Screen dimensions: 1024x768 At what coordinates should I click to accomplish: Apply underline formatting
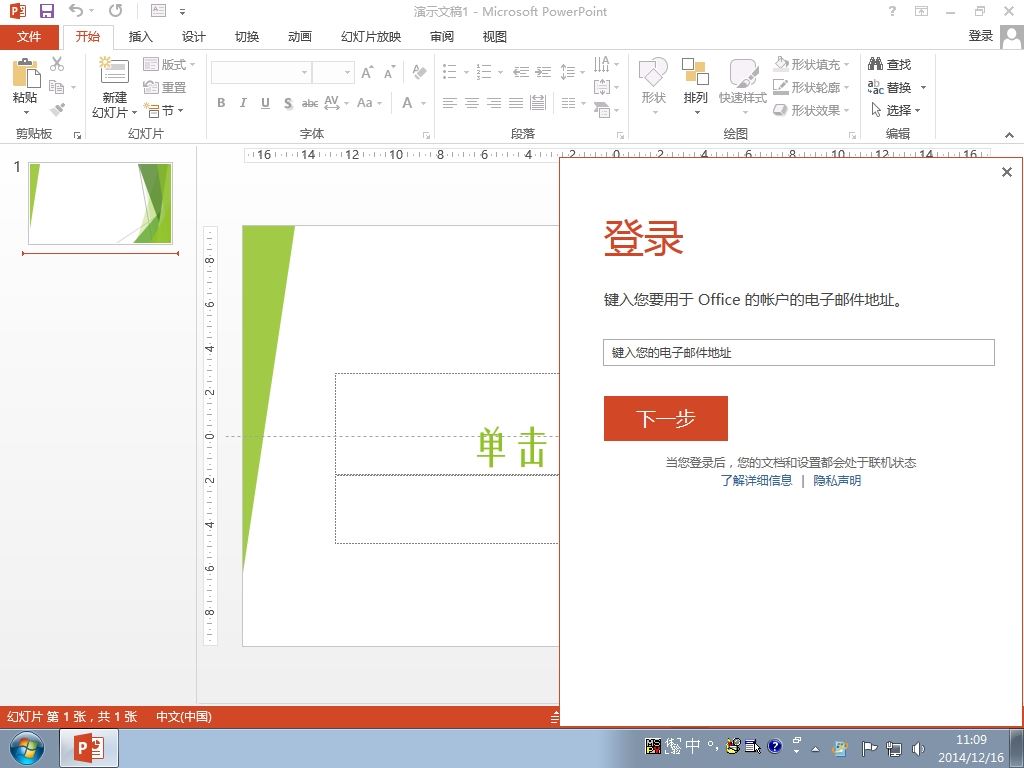click(x=265, y=103)
